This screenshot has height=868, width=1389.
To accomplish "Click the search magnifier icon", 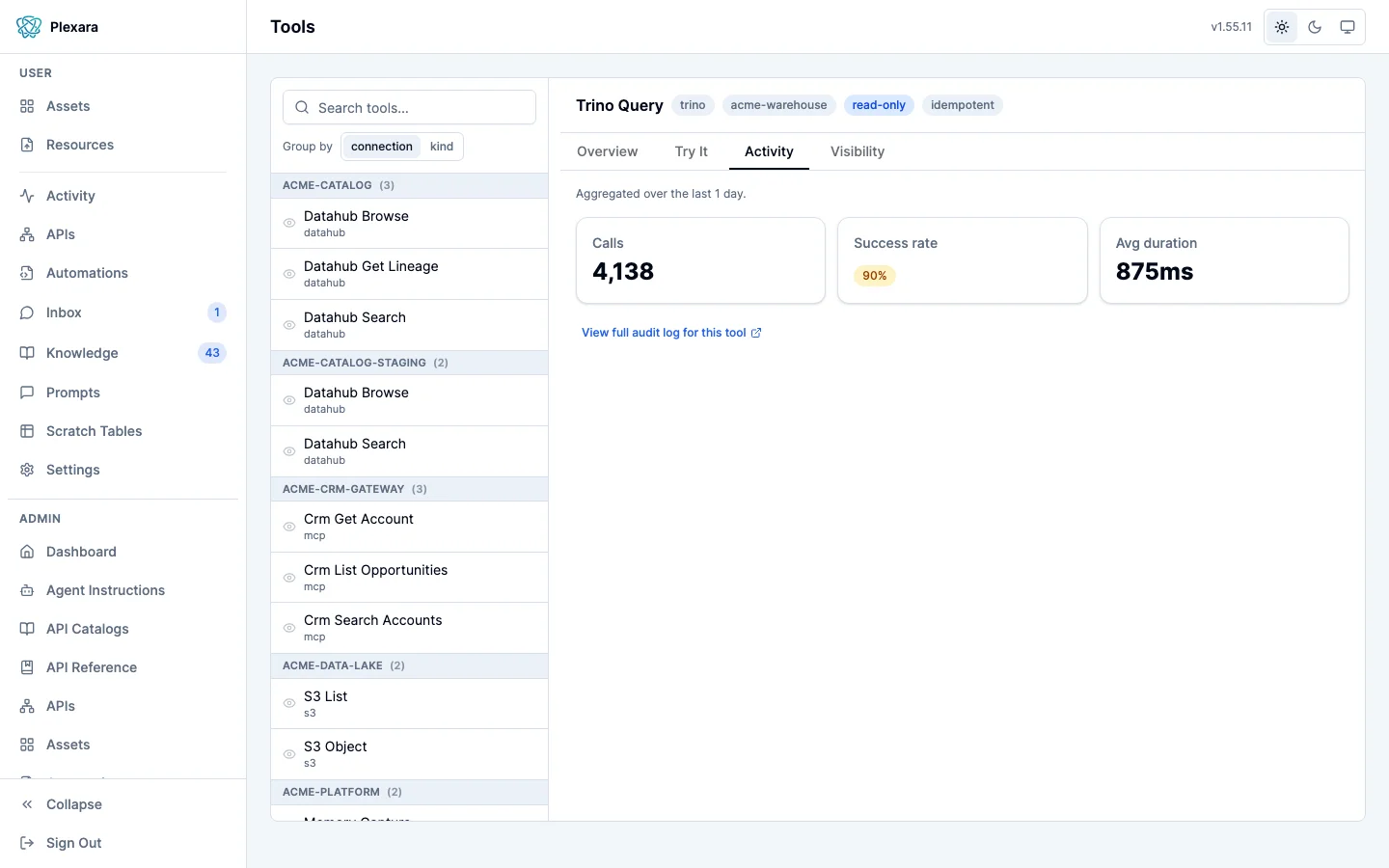I will click(x=302, y=108).
